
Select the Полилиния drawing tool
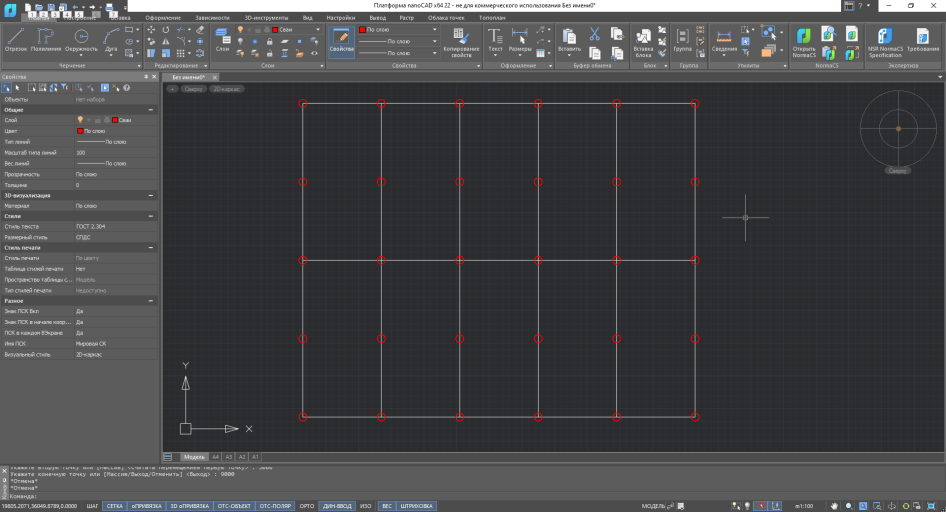tap(46, 41)
